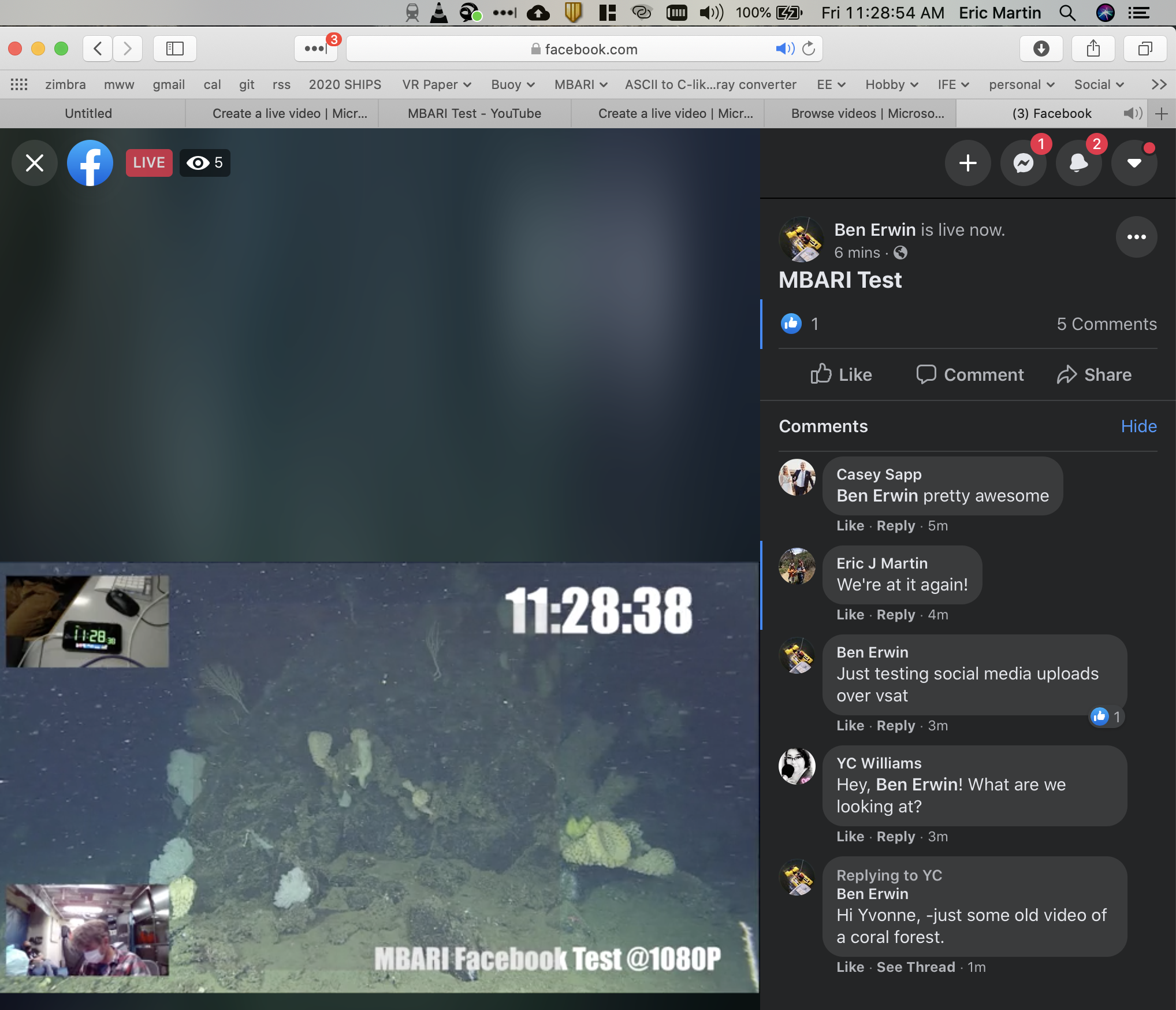
Task: Click the Comment button on the post
Action: click(x=970, y=374)
